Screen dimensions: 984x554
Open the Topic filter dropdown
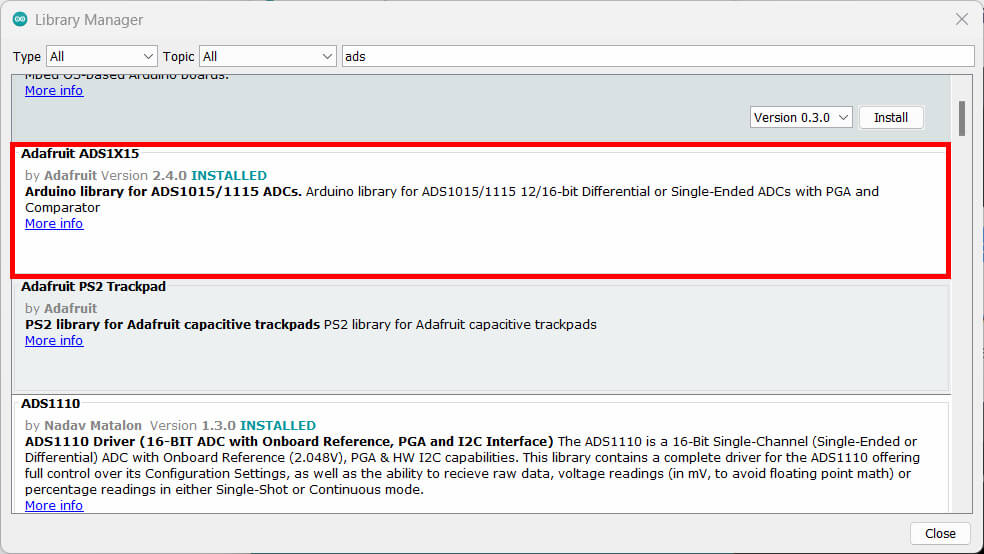pyautogui.click(x=267, y=56)
